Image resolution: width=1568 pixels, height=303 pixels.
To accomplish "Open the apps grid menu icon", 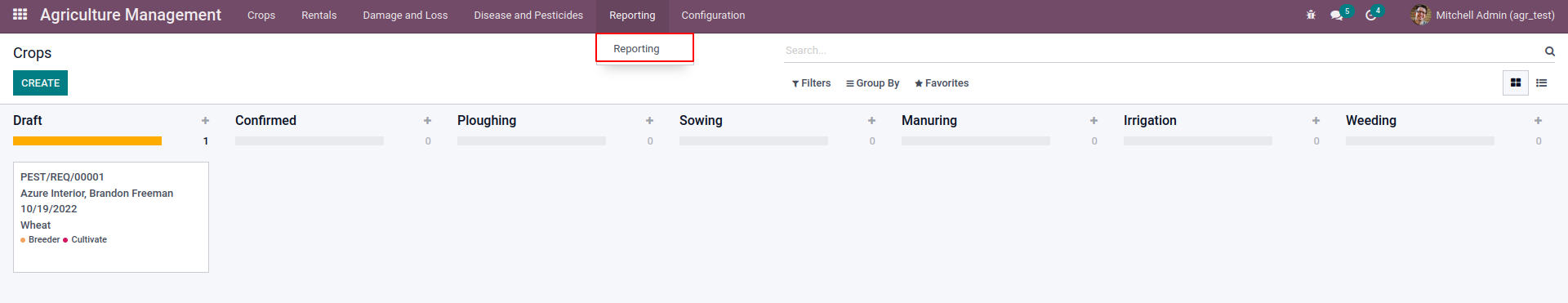I will point(20,15).
